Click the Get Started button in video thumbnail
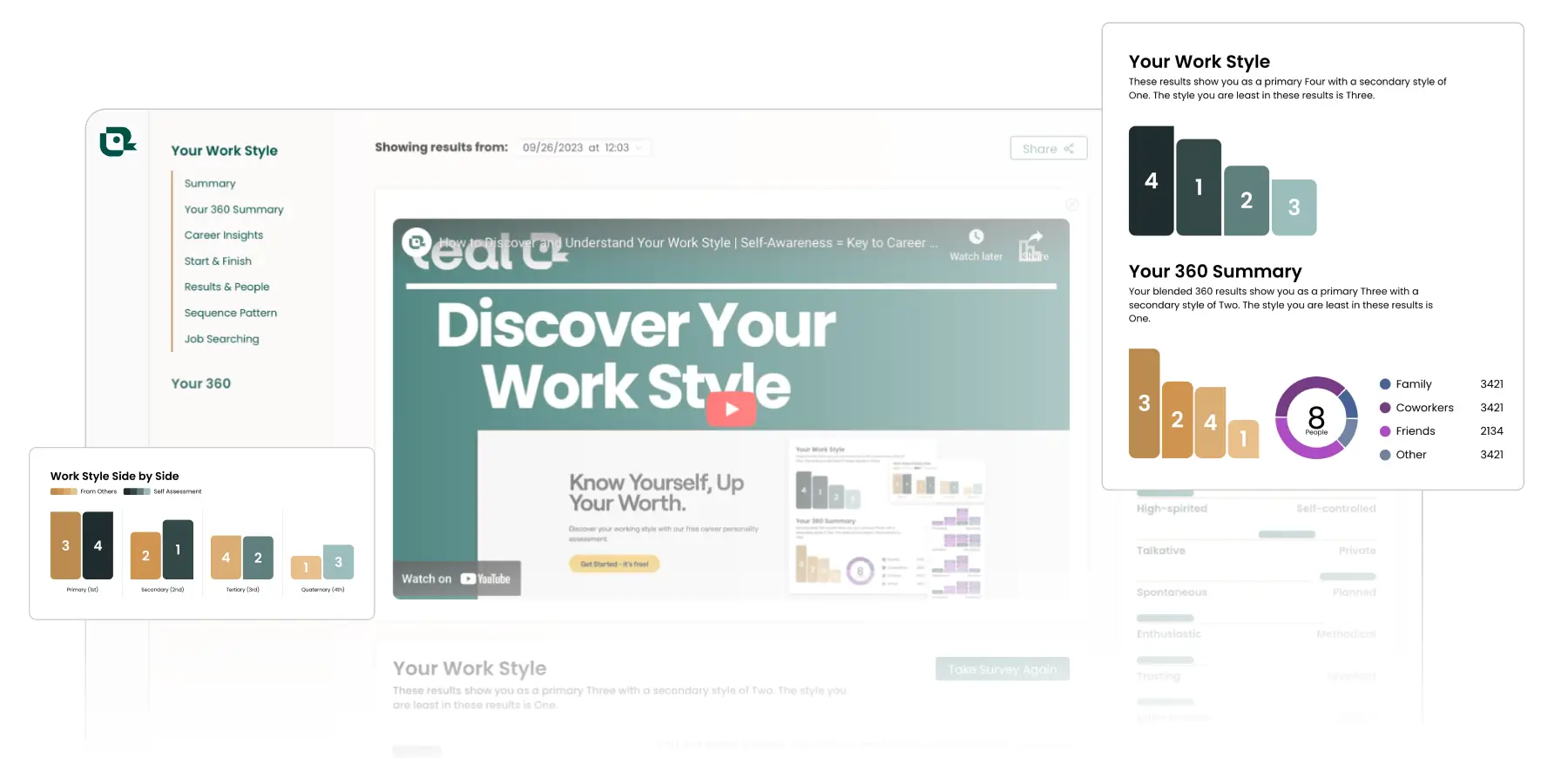The height and width of the screenshot is (758, 1568). (615, 565)
